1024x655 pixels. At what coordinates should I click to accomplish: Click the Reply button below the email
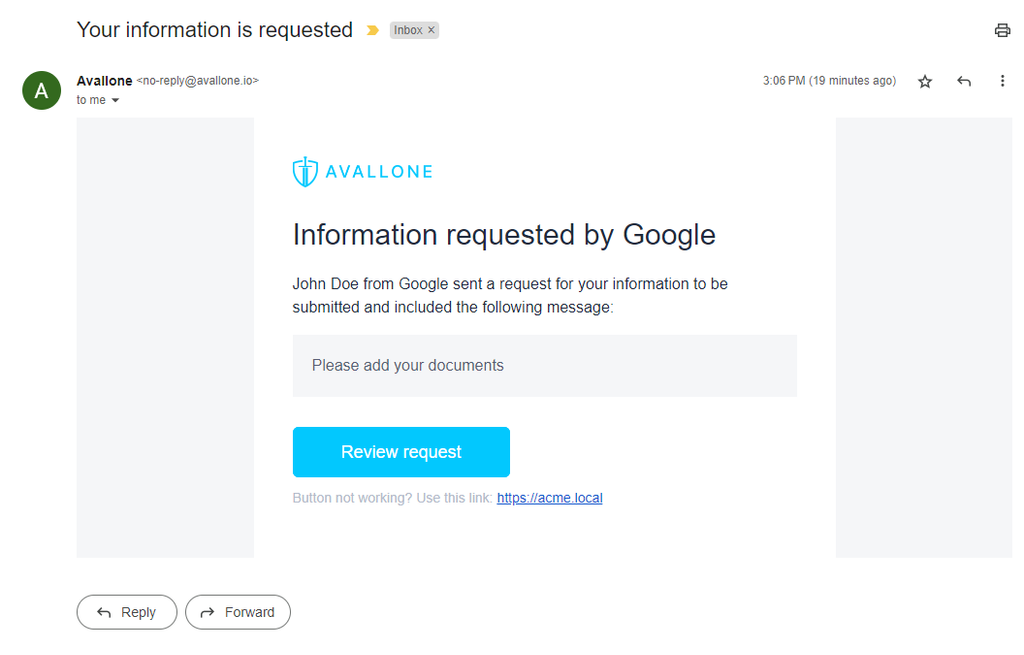click(127, 612)
